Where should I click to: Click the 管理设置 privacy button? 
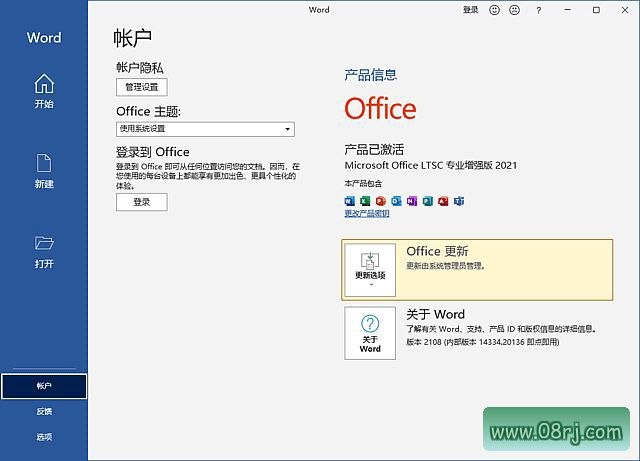(142, 87)
